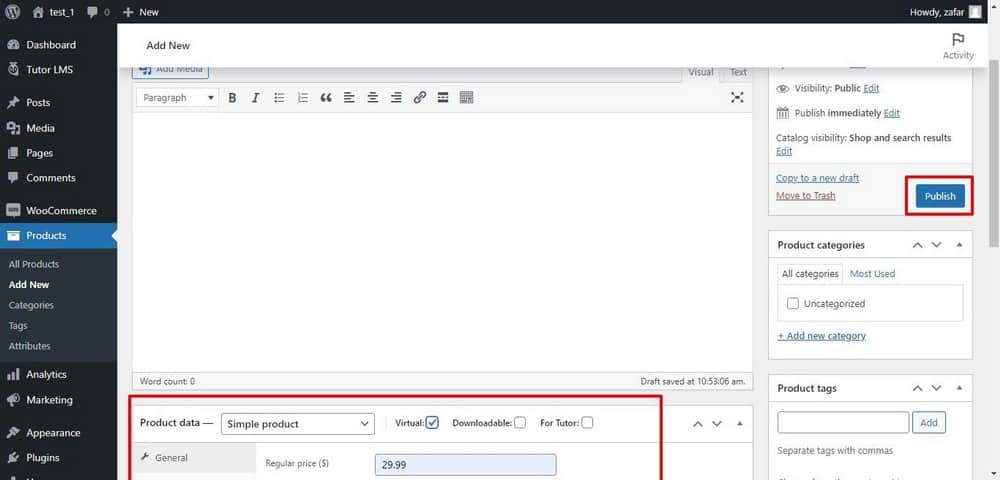Open comments bubble in admin bar

click(98, 11)
